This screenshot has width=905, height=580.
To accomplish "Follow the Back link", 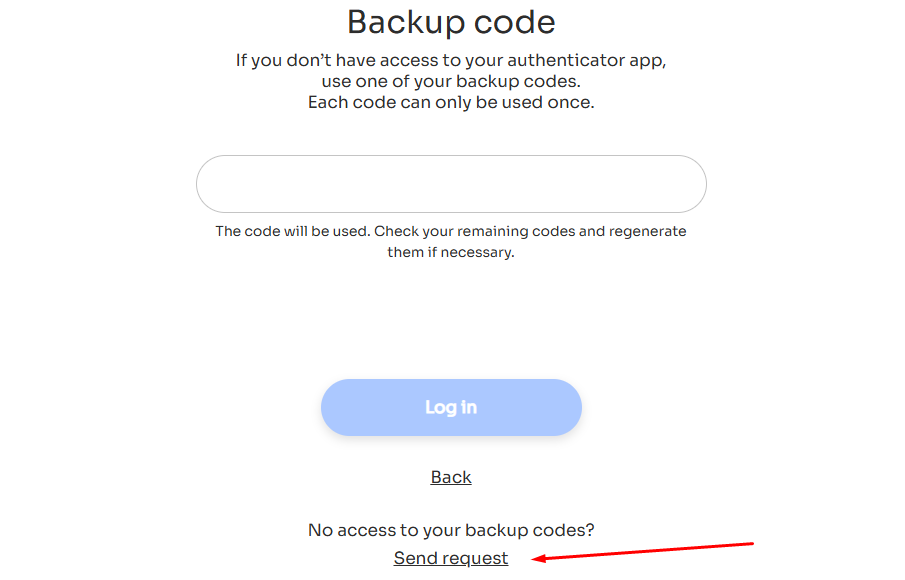I will click(x=451, y=477).
